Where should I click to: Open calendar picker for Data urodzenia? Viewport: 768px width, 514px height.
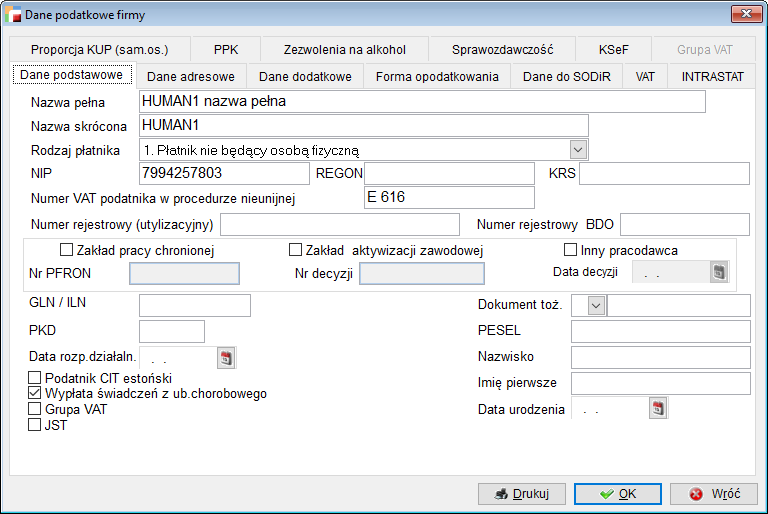click(658, 408)
